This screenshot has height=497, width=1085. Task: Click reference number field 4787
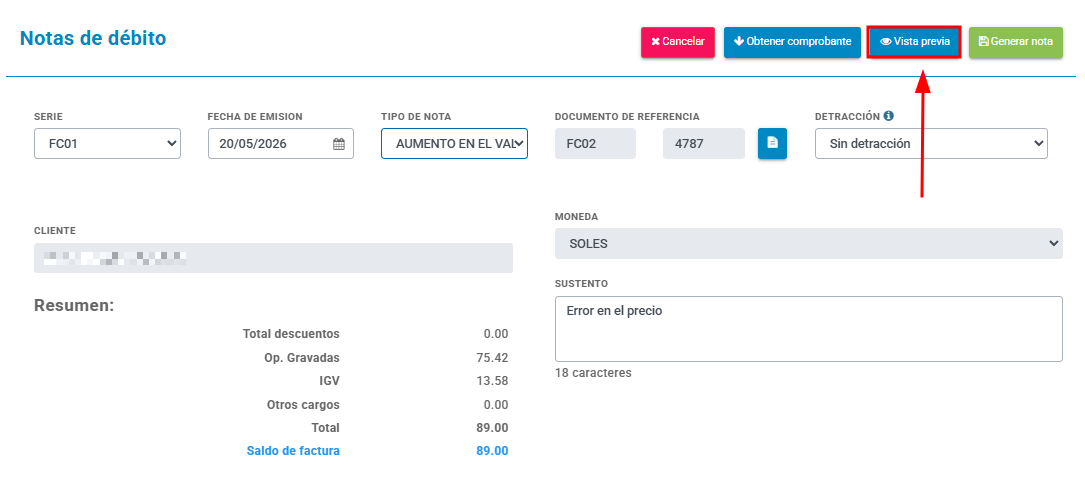pyautogui.click(x=704, y=144)
